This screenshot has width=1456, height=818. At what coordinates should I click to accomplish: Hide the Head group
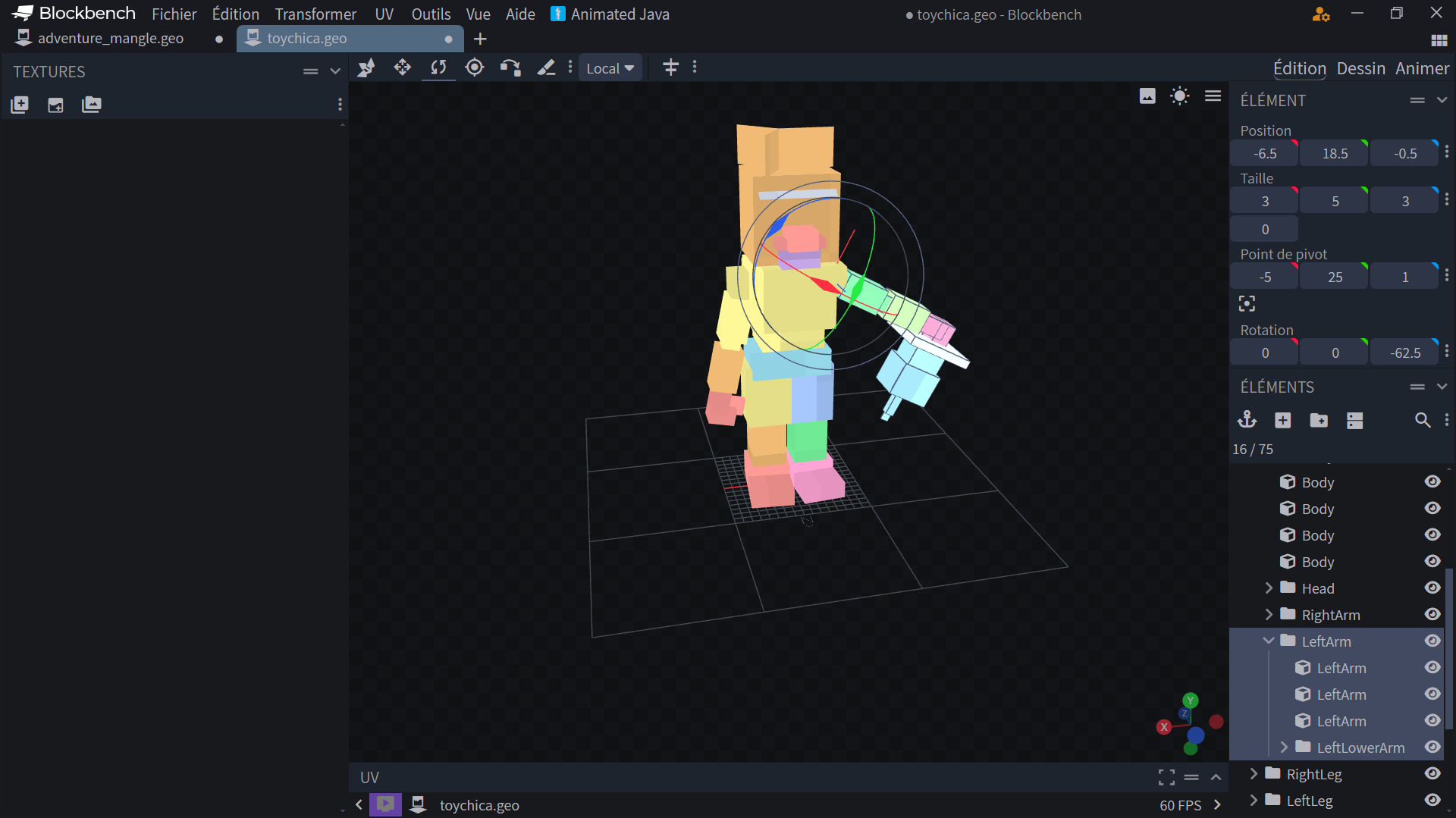(1432, 588)
